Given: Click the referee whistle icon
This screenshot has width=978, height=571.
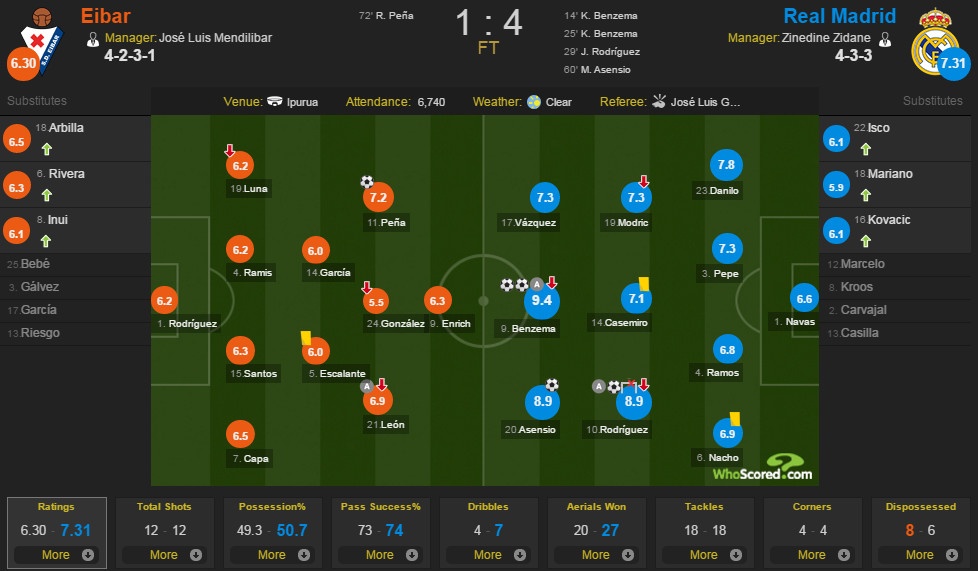Looking at the screenshot, I should coord(658,102).
